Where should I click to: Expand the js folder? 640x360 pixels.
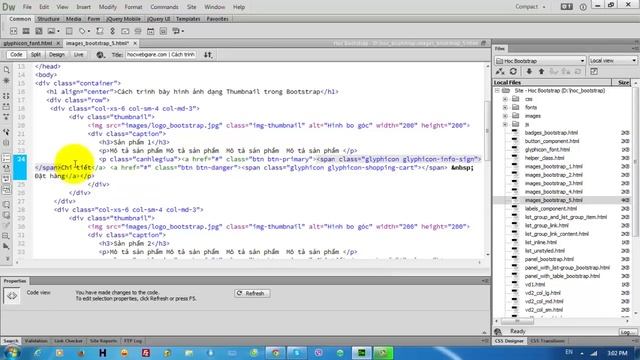click(505, 124)
